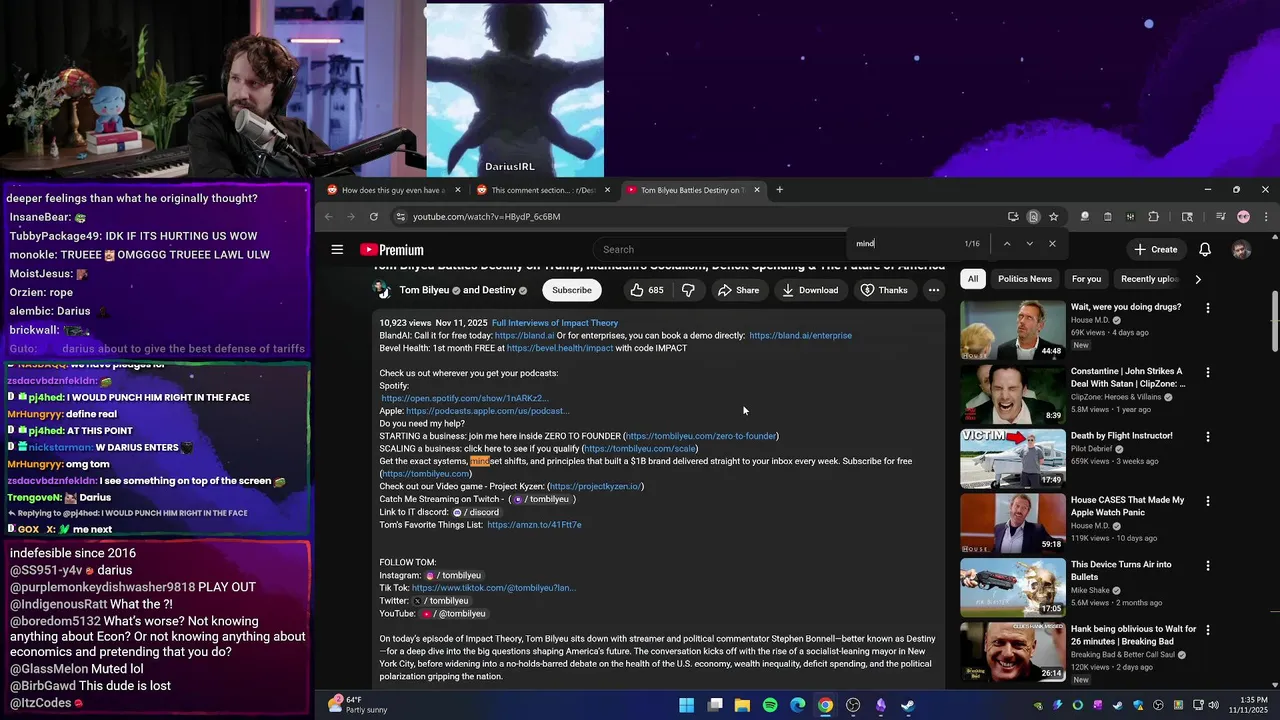Open YouTube notifications bell
Viewport: 1280px width, 720px height.
1205,249
